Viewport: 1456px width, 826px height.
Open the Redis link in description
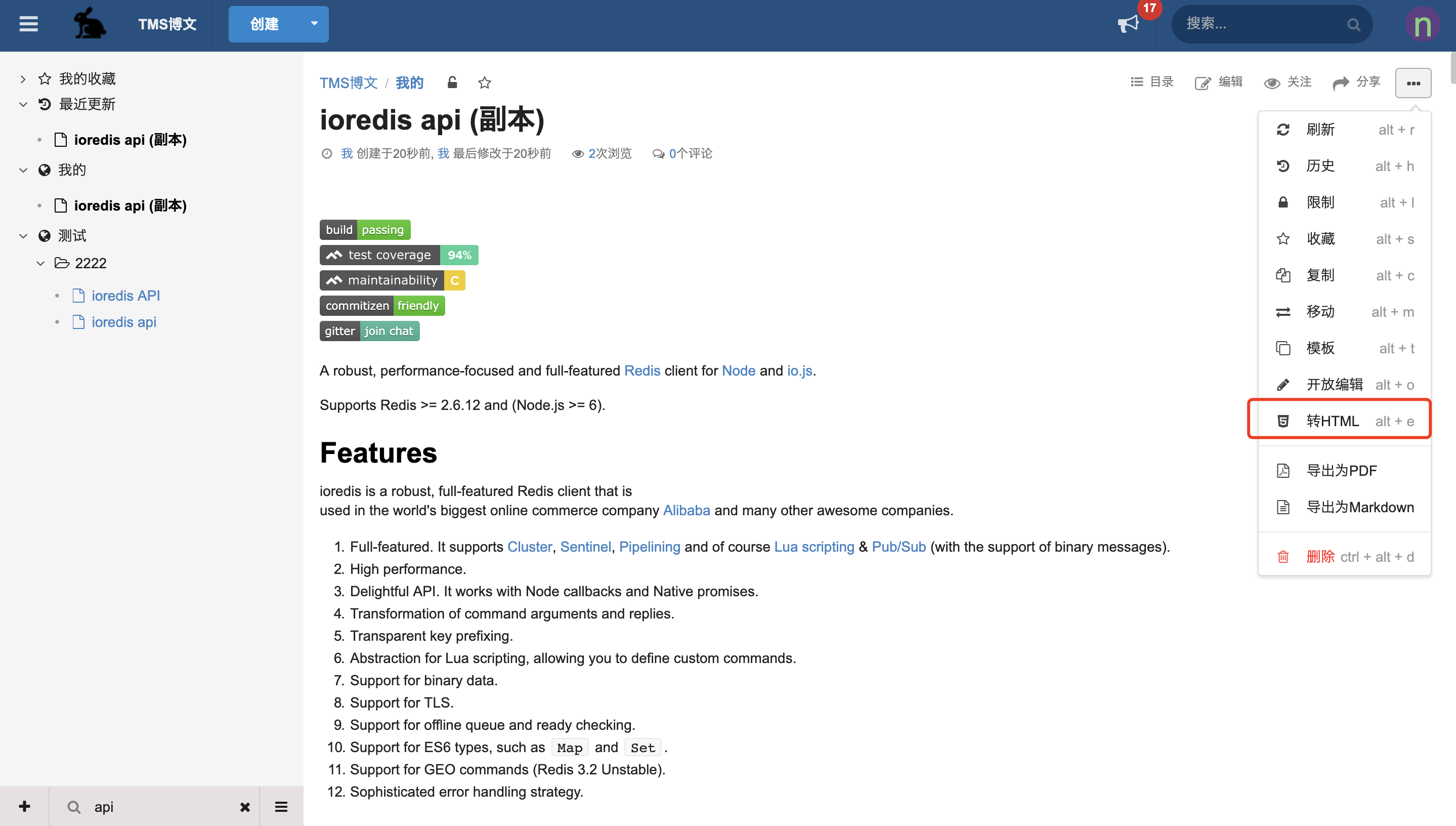click(642, 370)
